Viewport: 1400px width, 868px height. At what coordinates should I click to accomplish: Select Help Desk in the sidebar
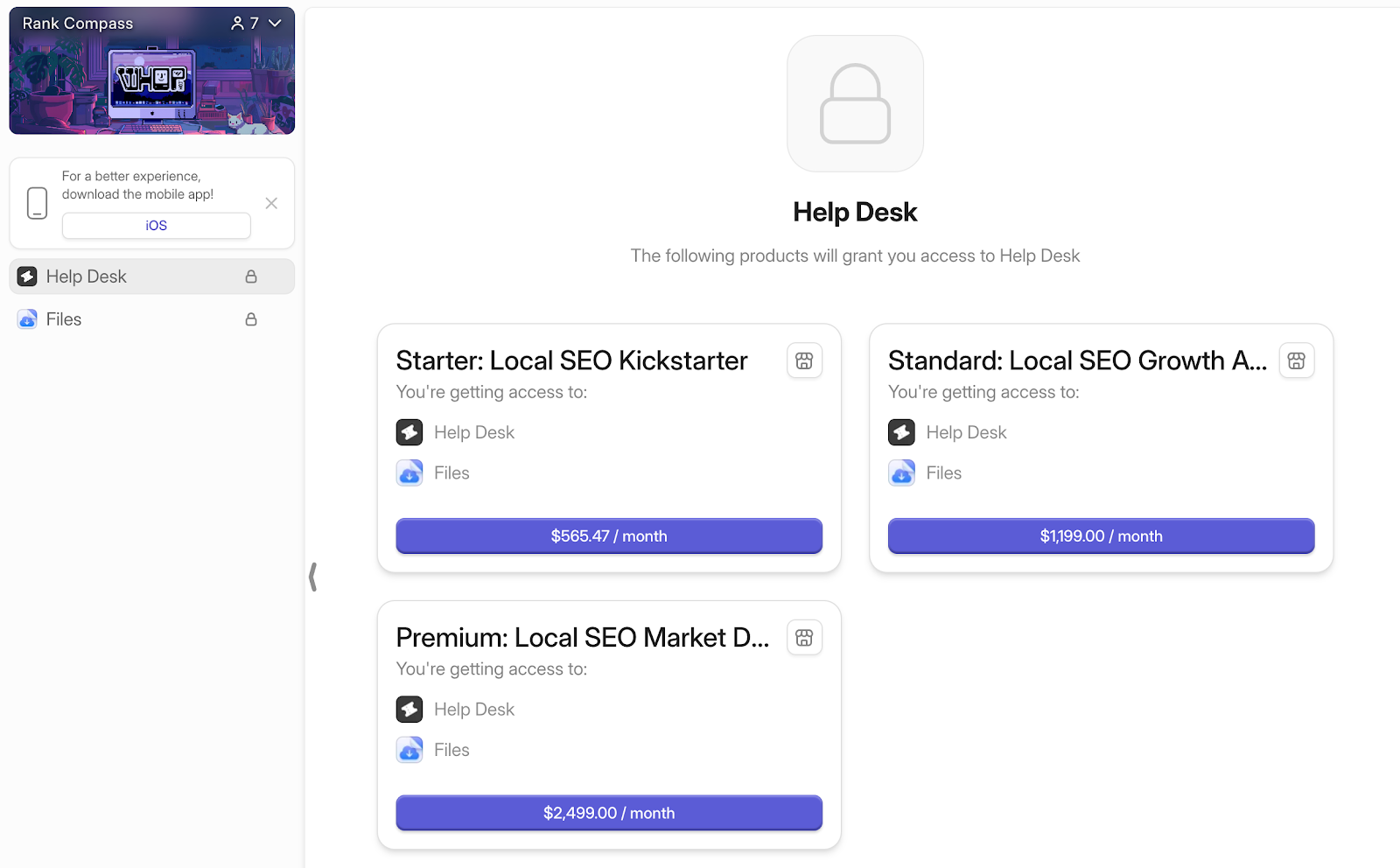coord(152,276)
